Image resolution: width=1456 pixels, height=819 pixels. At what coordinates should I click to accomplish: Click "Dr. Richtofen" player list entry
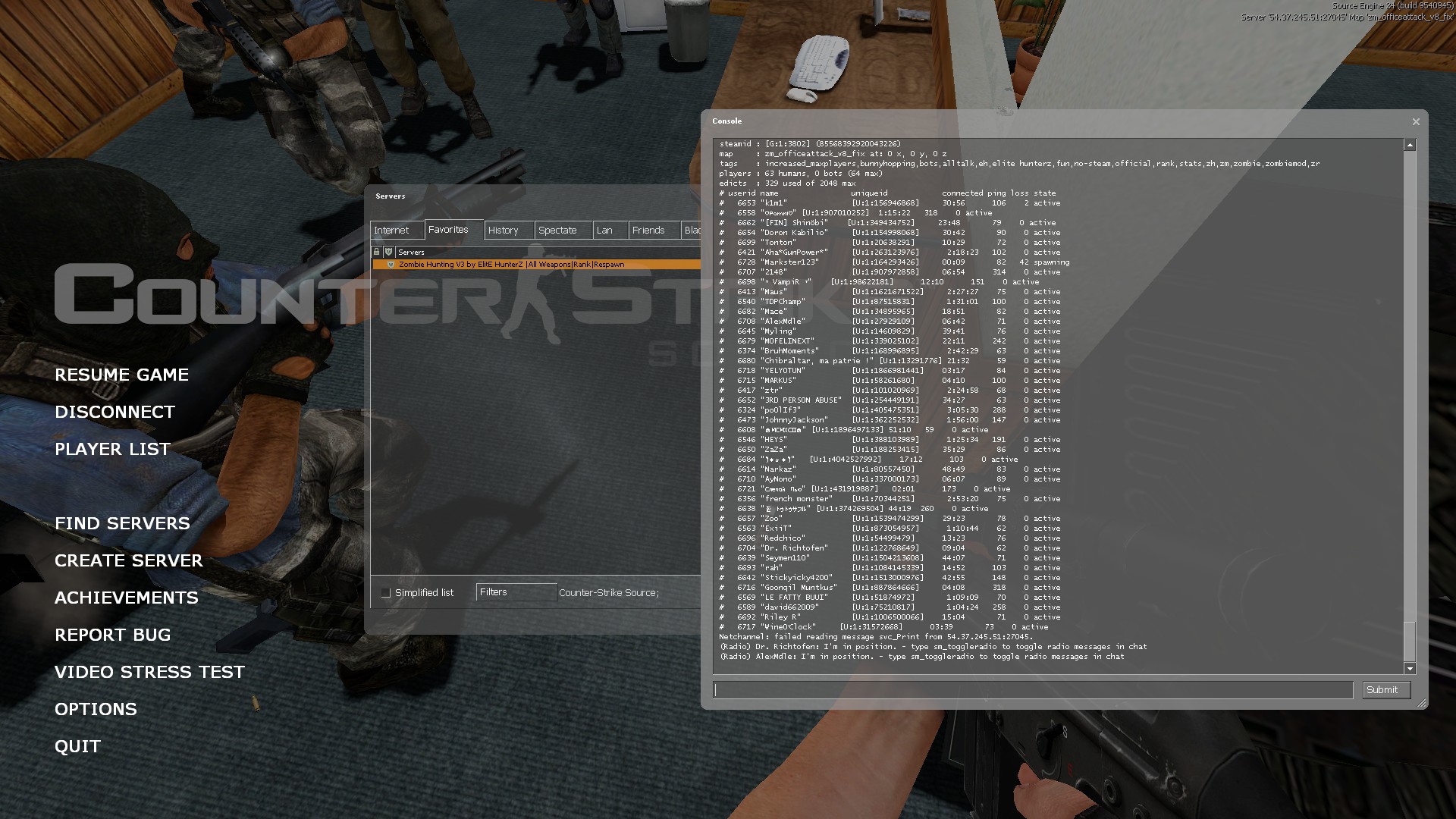[890, 548]
